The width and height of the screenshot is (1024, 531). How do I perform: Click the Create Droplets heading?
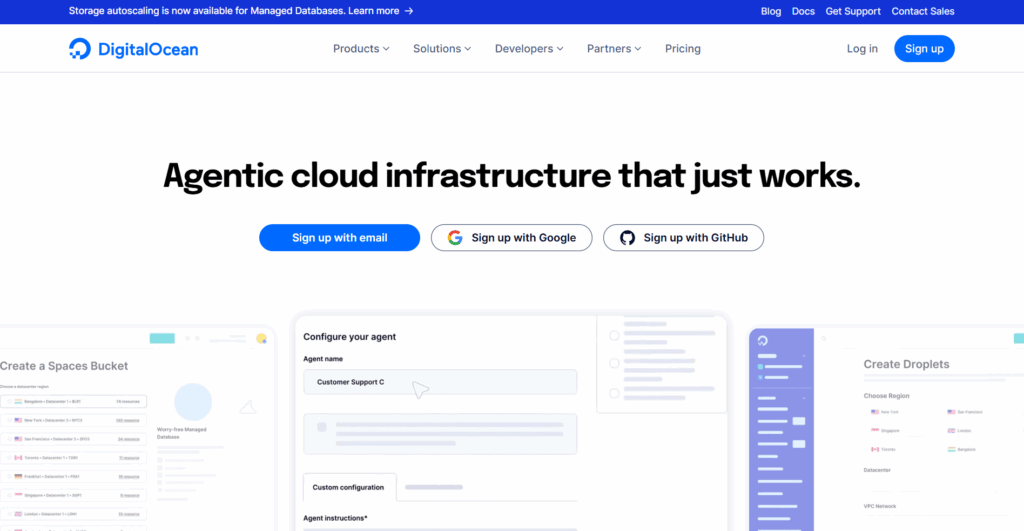[906, 364]
